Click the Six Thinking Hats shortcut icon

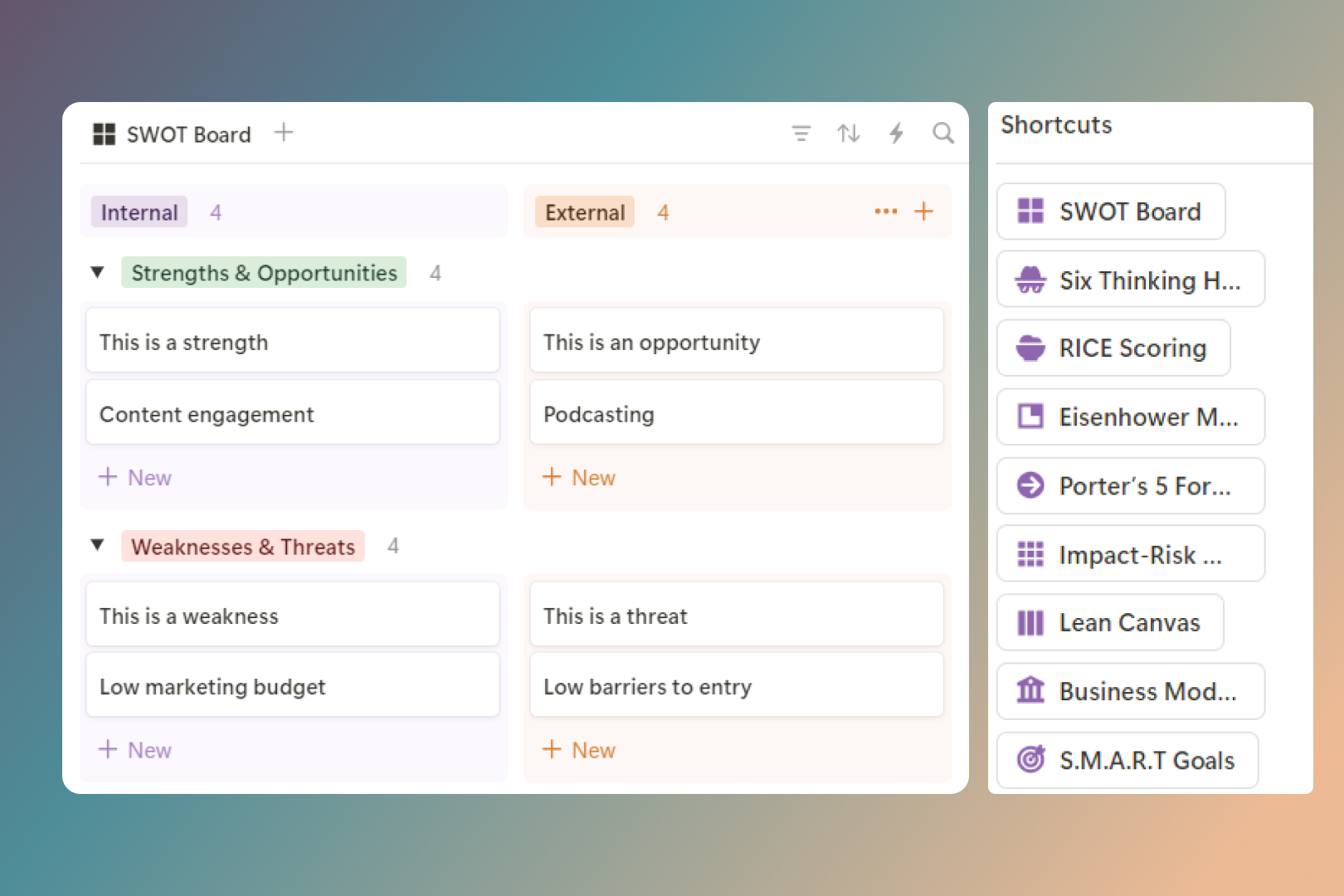pos(1030,280)
